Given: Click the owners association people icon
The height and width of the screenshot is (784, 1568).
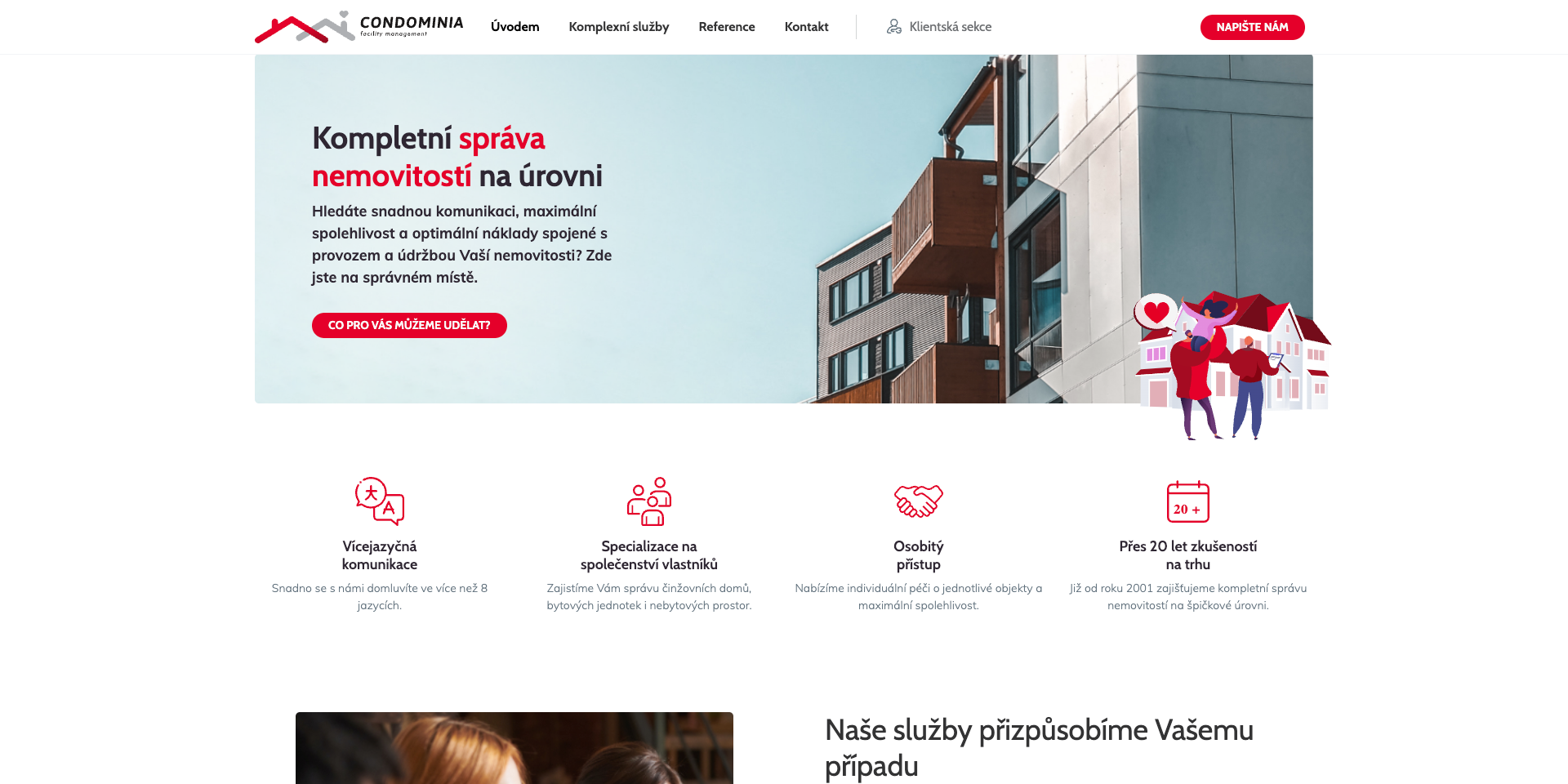Looking at the screenshot, I should tap(649, 501).
